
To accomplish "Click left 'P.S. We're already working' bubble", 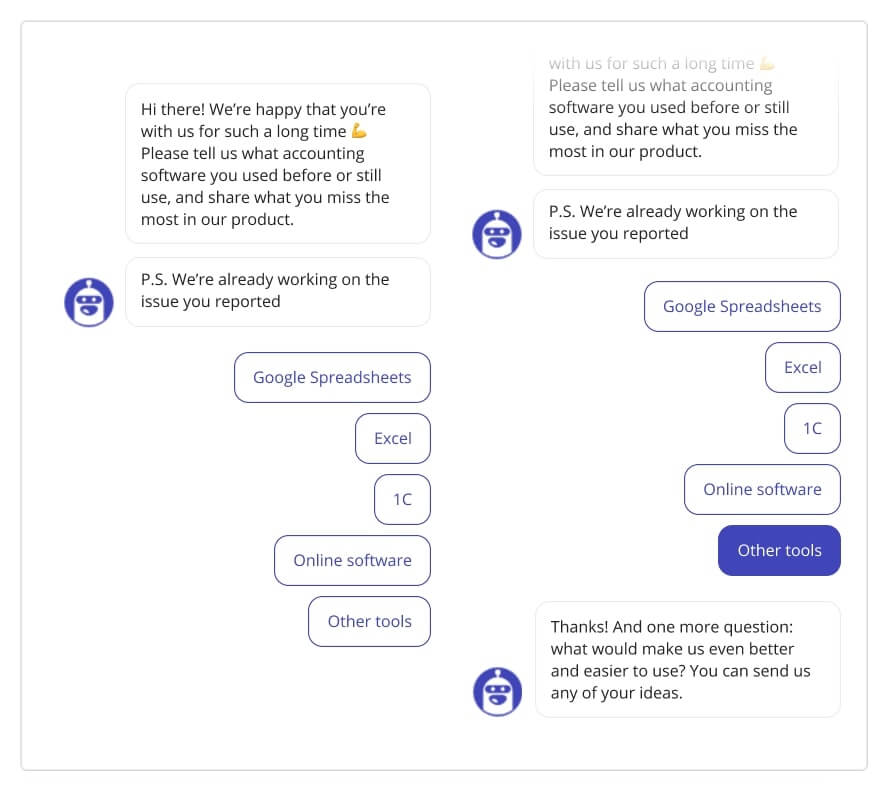I will 278,292.
